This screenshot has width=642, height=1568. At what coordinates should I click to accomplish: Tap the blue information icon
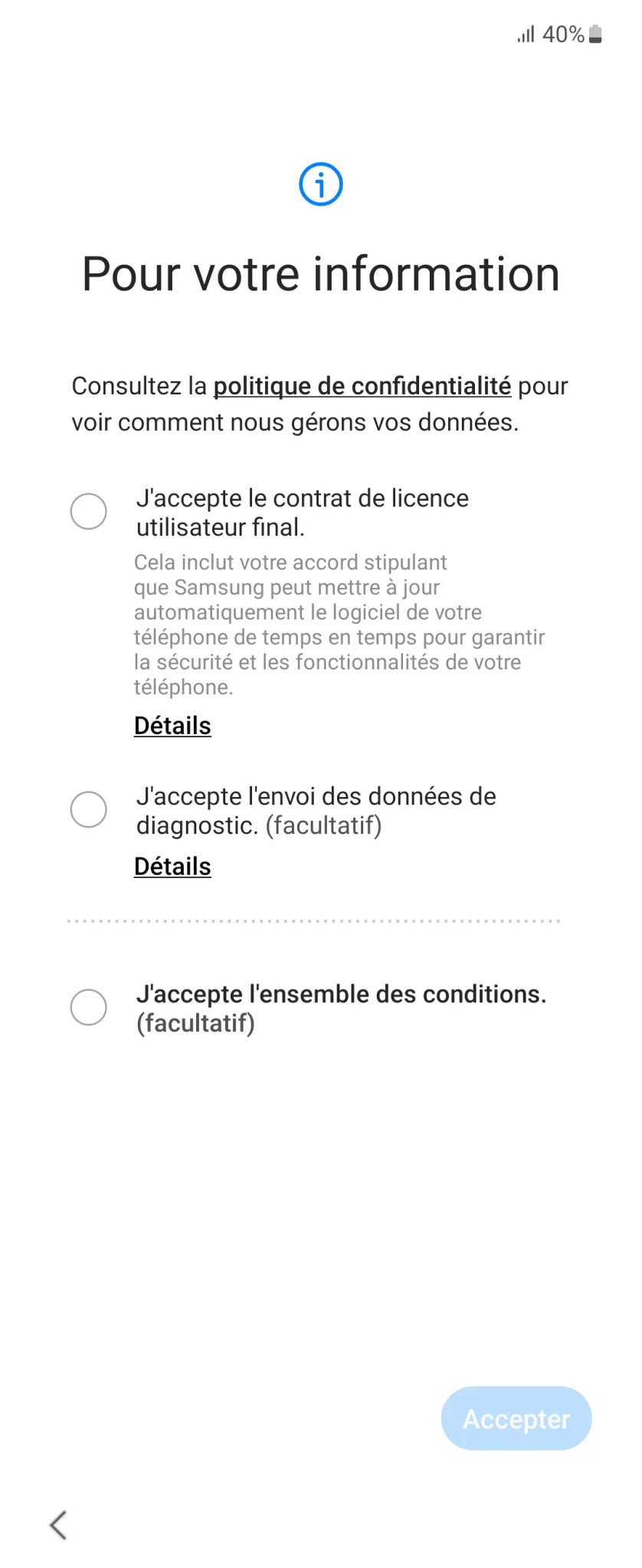click(320, 185)
